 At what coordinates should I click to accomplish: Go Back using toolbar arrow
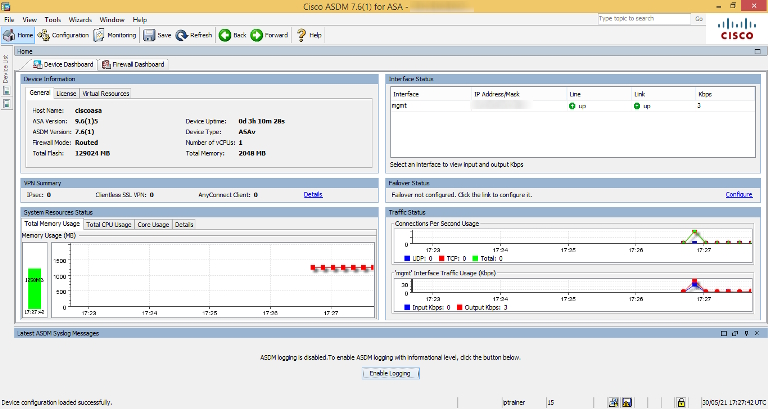[232, 34]
